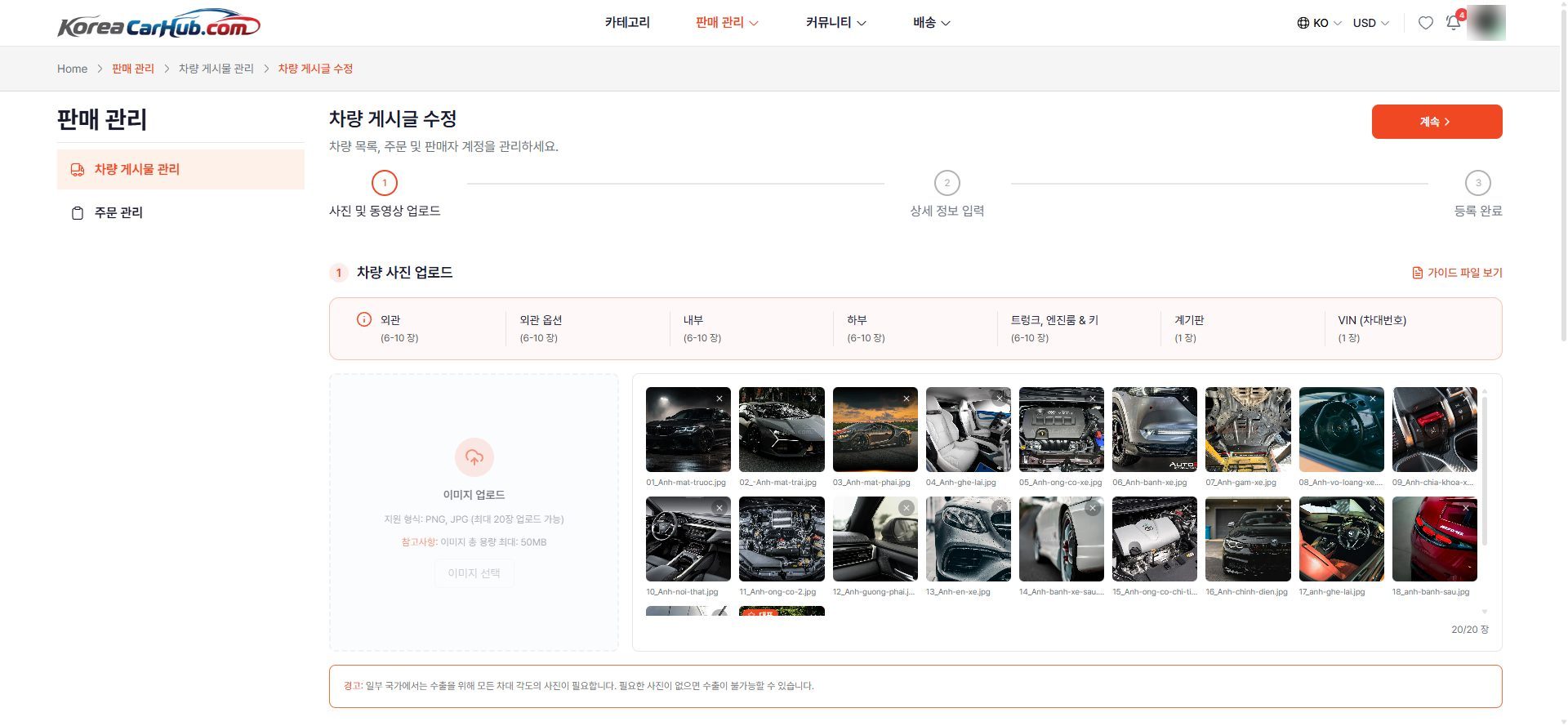The image size is (1568, 726).
Task: Go to 차량 게시물 관리 breadcrumb
Action: click(x=216, y=69)
